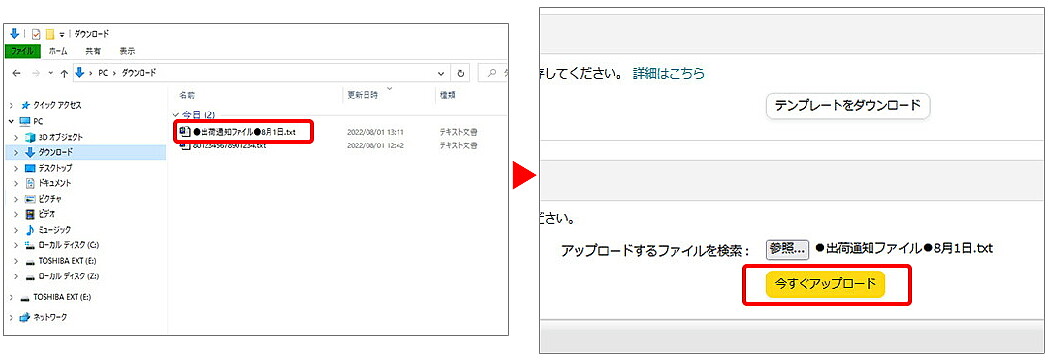Click the ネットワーク icon in sidebar
This screenshot has width=1050, height=360.
(25, 317)
